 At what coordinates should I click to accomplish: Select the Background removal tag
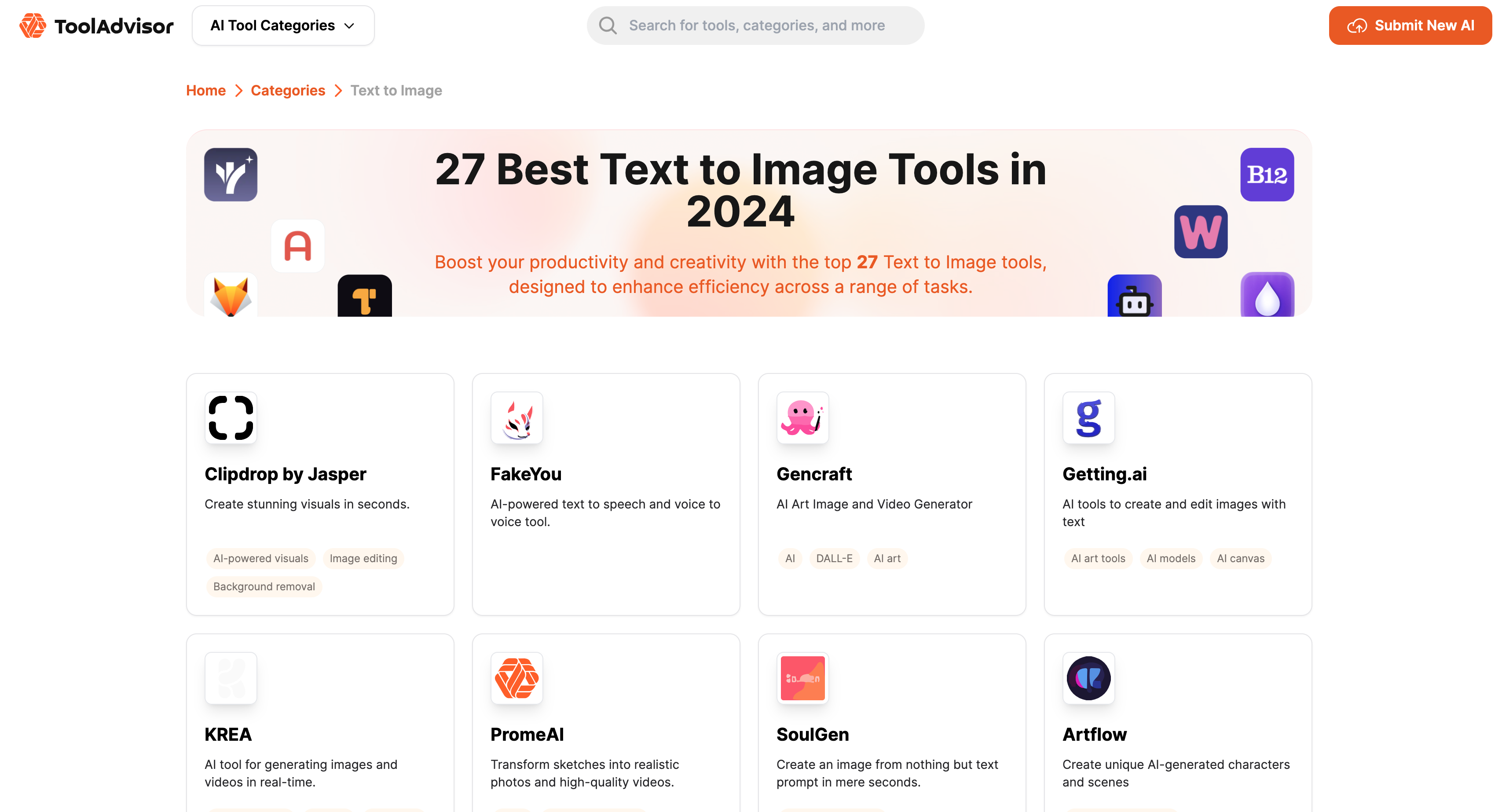pos(264,586)
